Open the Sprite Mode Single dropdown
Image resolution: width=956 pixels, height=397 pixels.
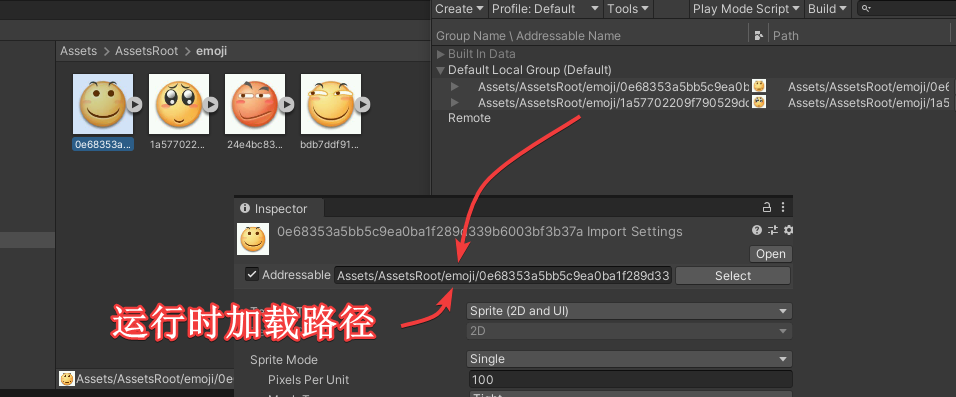629,359
